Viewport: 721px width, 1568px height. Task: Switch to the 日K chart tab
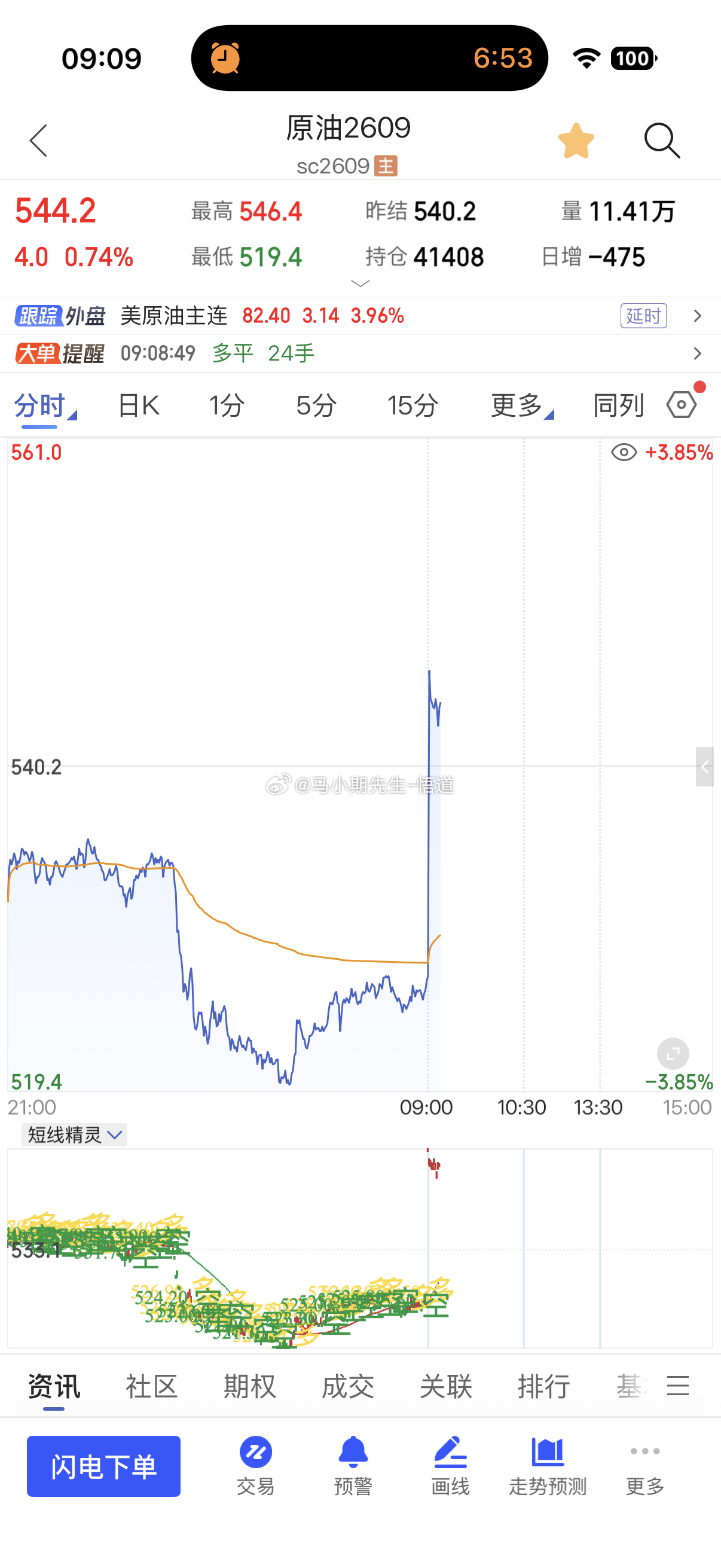tap(139, 405)
